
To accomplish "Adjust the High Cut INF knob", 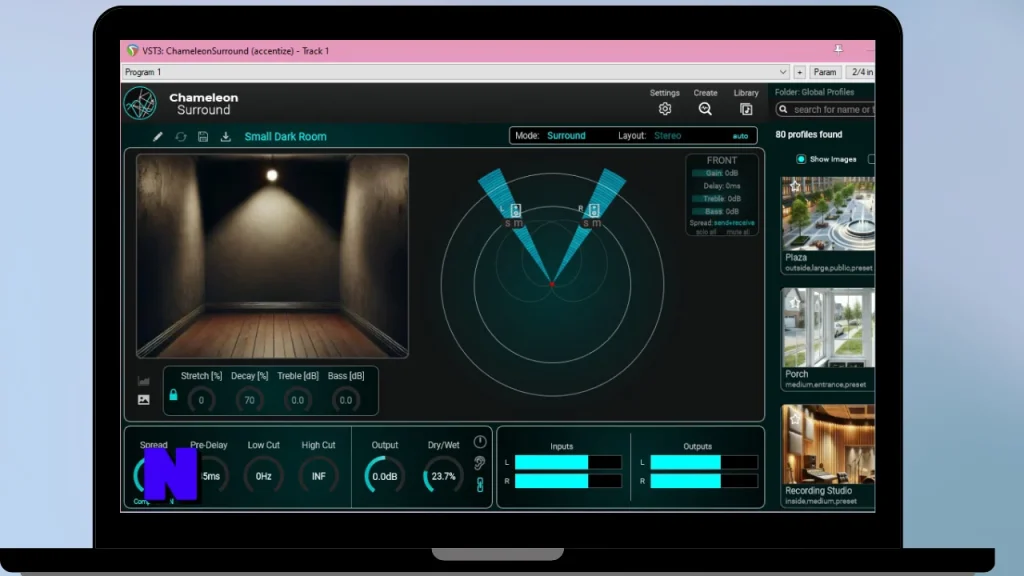I will pyautogui.click(x=319, y=476).
